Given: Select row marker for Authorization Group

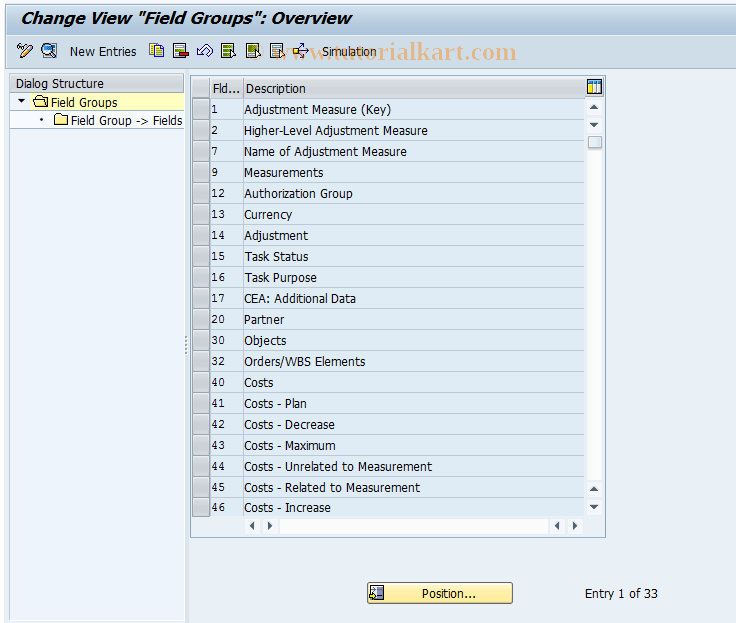Looking at the screenshot, I should click(201, 193).
